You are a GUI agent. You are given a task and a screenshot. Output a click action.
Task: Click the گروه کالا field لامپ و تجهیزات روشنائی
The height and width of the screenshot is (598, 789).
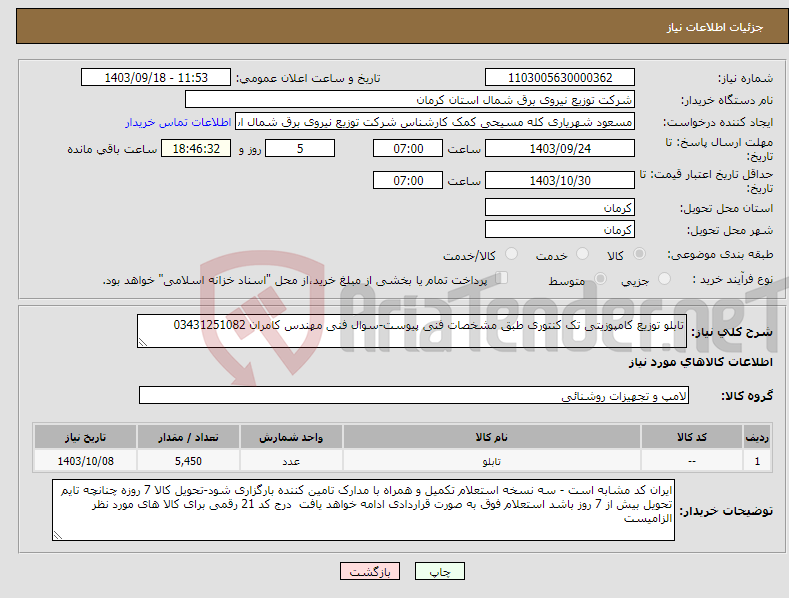tap(414, 395)
